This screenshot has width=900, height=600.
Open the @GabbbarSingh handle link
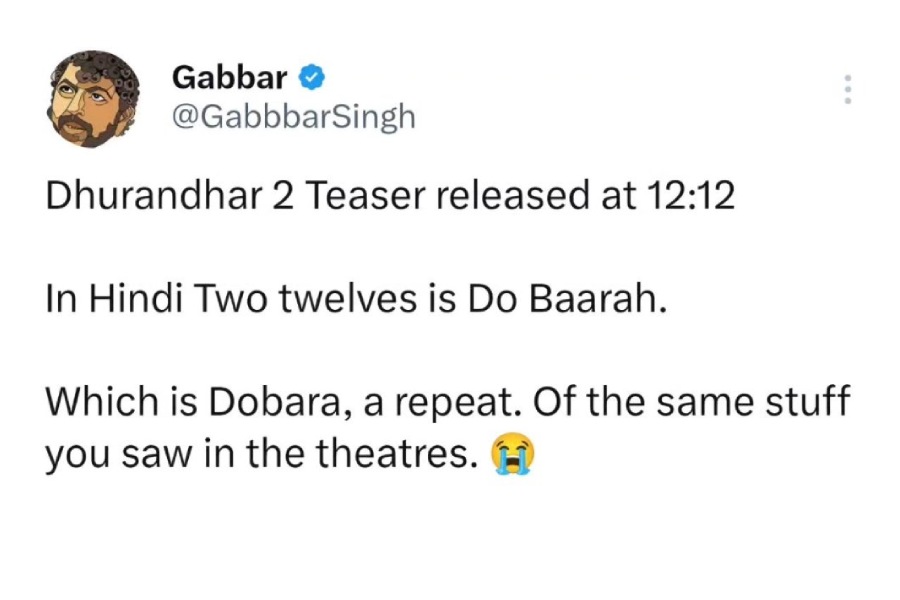293,116
